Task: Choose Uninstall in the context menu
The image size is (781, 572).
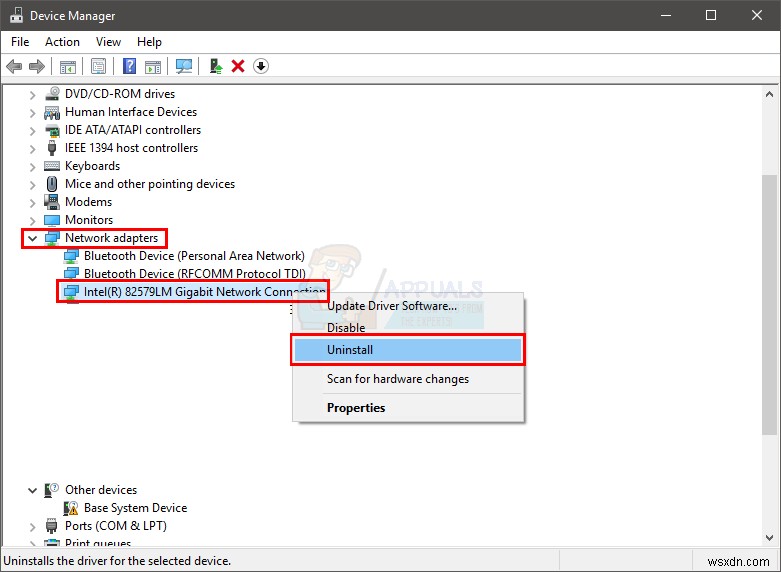Action: click(408, 350)
